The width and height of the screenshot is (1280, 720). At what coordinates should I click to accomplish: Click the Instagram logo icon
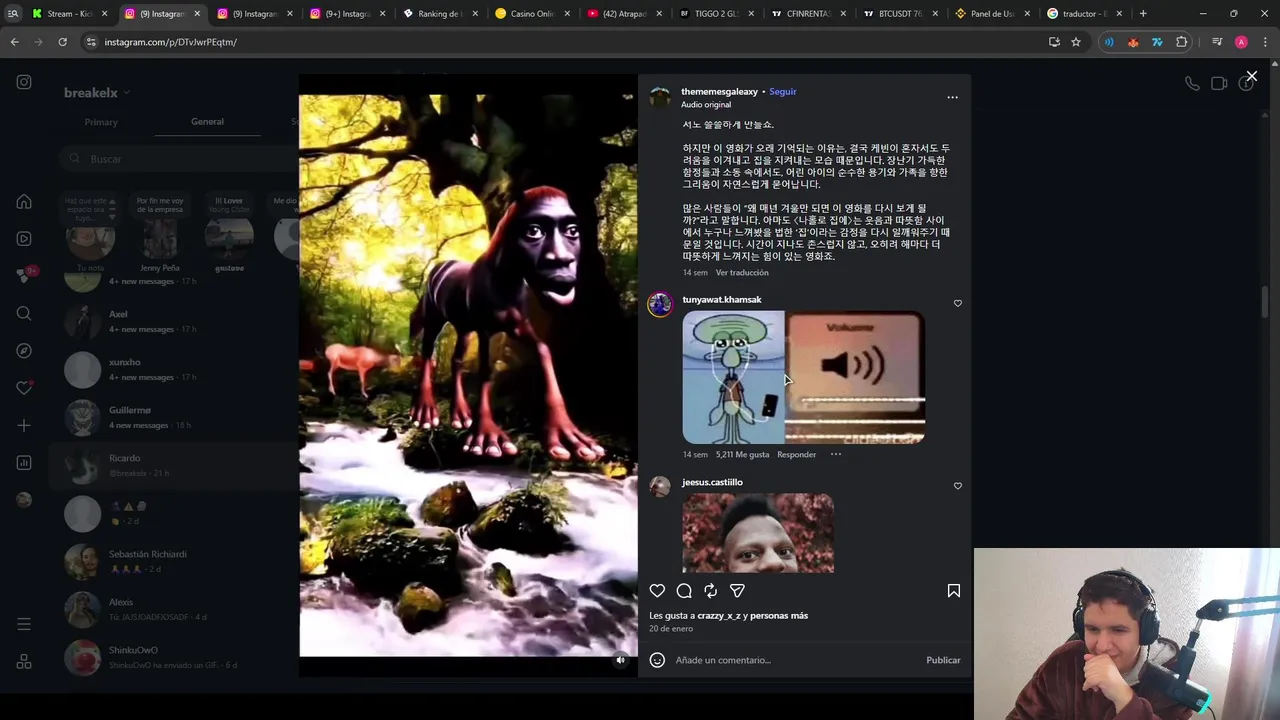pos(24,82)
